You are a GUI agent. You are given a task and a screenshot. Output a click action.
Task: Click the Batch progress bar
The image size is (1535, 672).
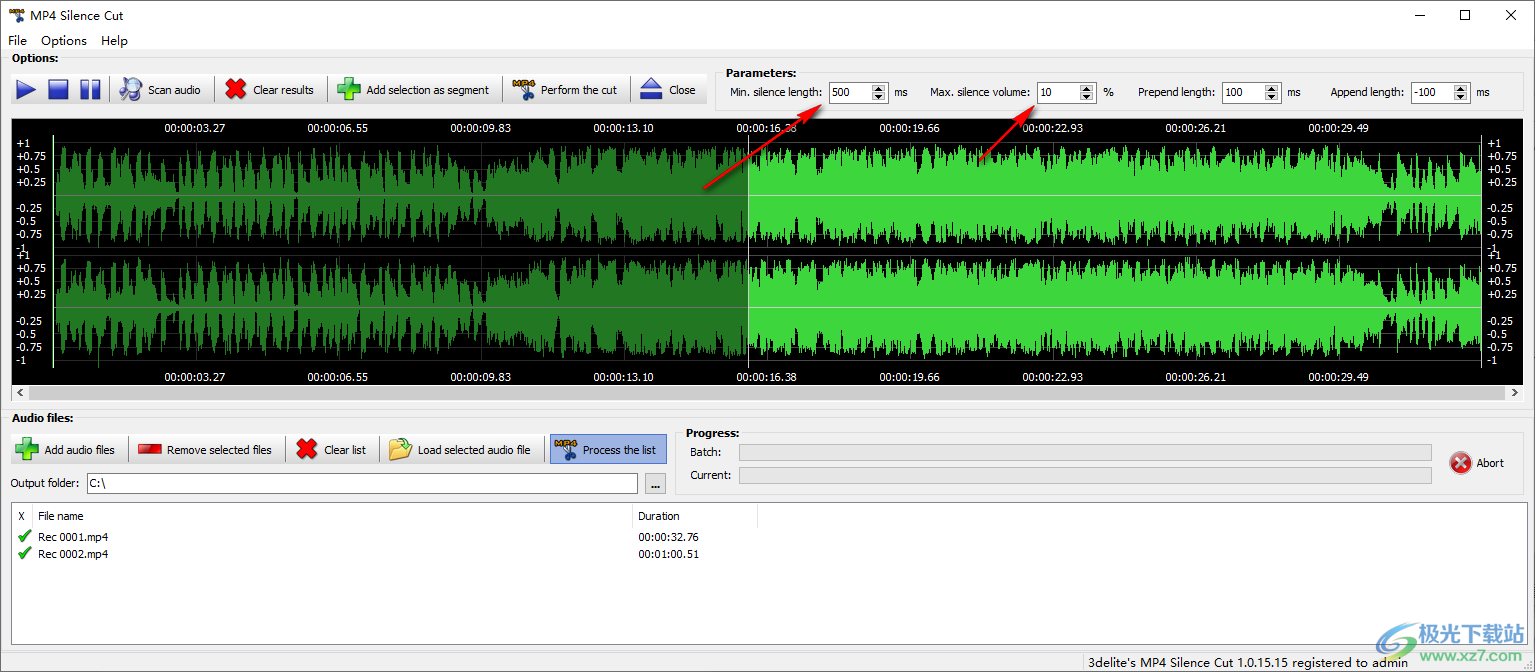point(1085,453)
